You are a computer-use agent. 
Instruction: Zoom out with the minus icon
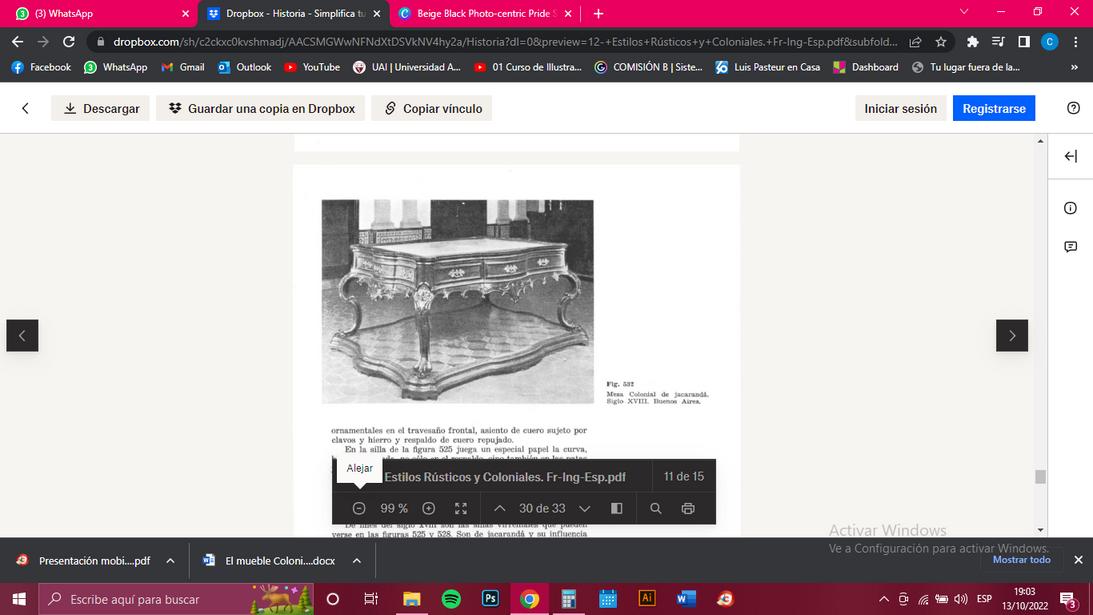click(x=359, y=508)
